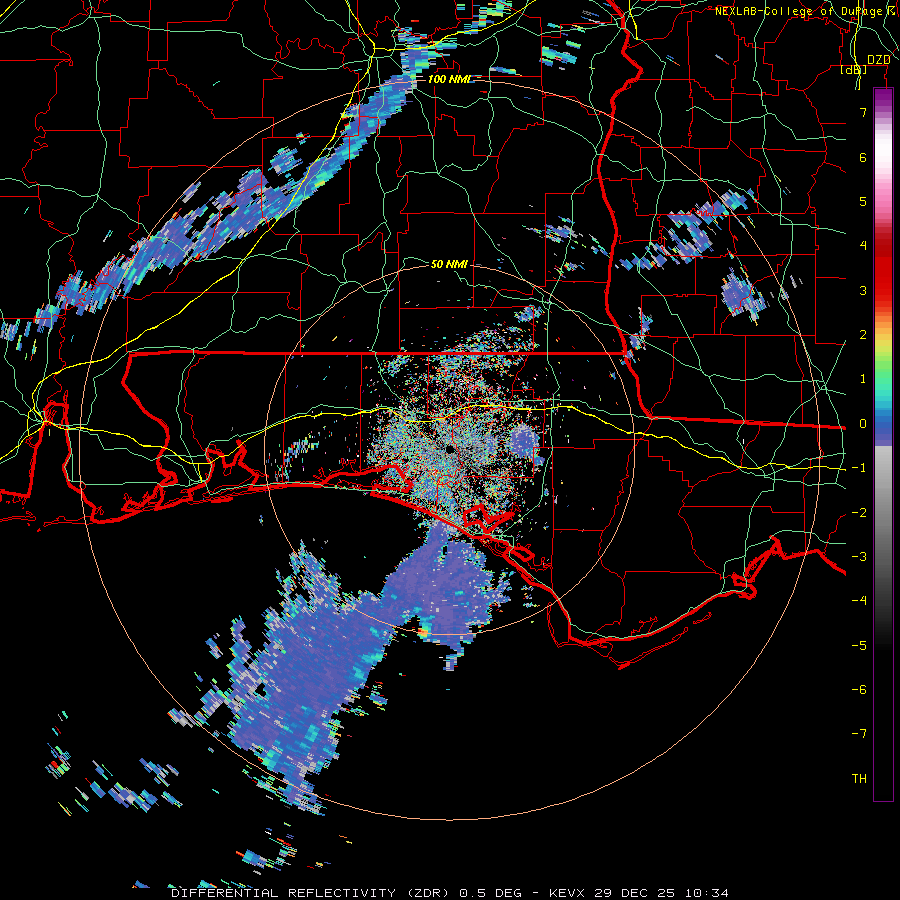900x900 pixels.
Task: Click the "1" value on the color scale
Action: click(863, 379)
